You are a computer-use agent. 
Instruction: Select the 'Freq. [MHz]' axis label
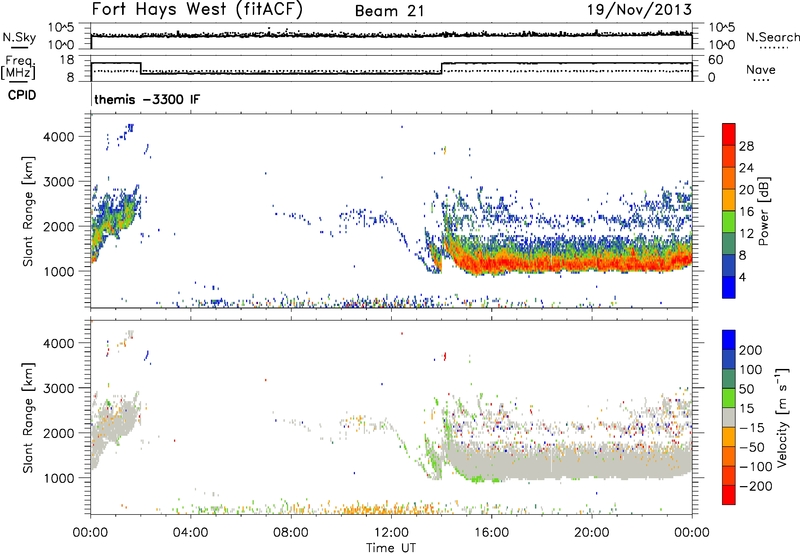18,67
